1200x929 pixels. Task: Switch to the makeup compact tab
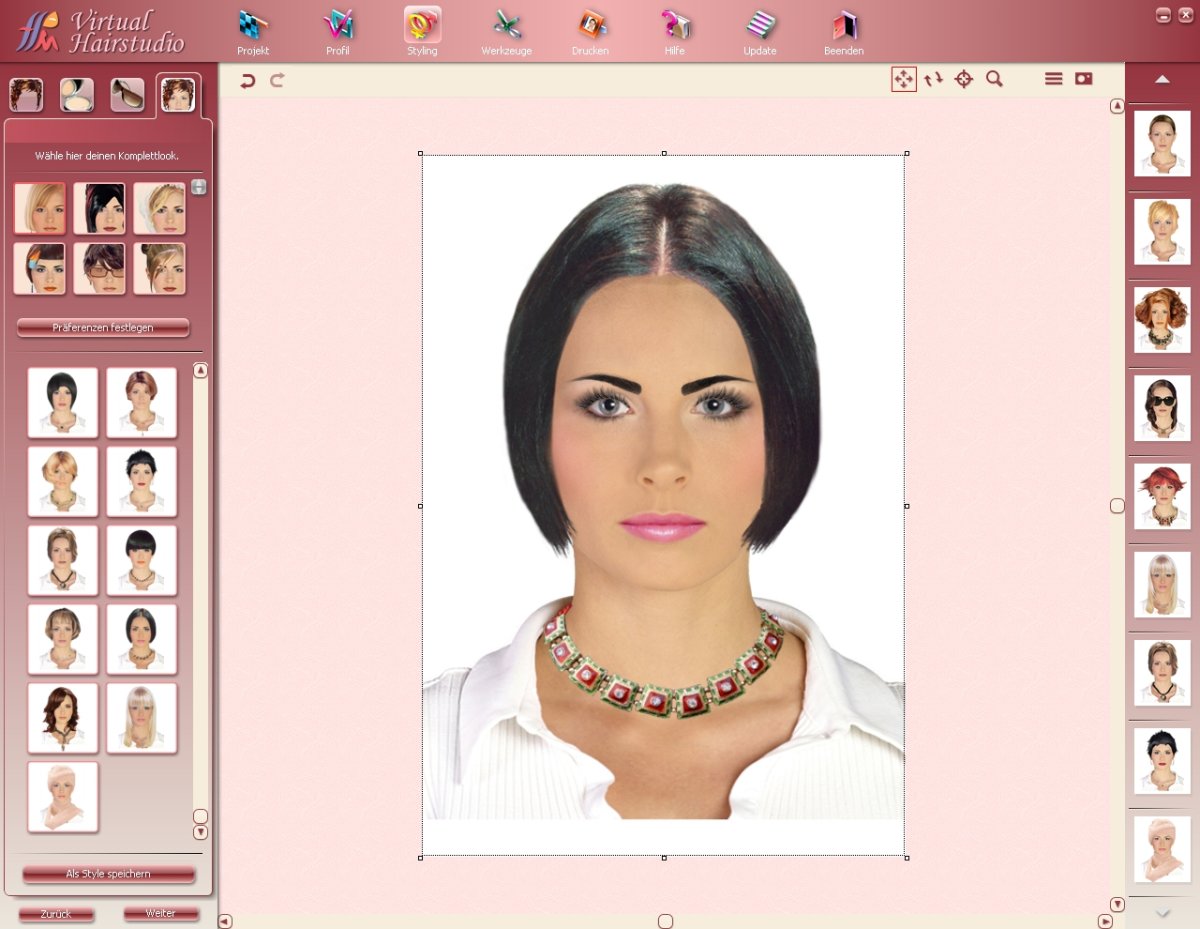pyautogui.click(x=77, y=95)
